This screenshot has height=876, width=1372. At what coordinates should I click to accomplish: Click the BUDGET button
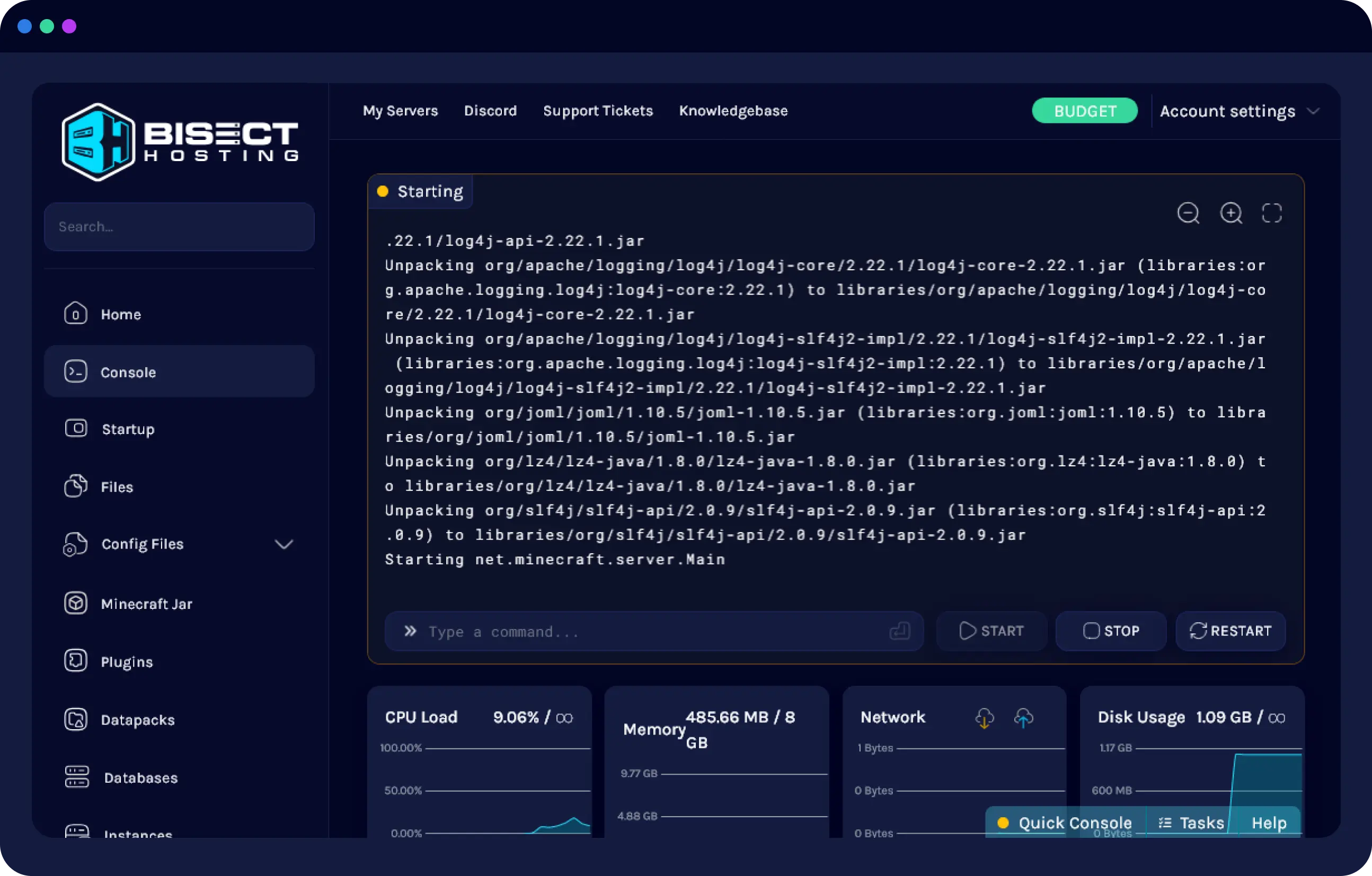click(1085, 110)
